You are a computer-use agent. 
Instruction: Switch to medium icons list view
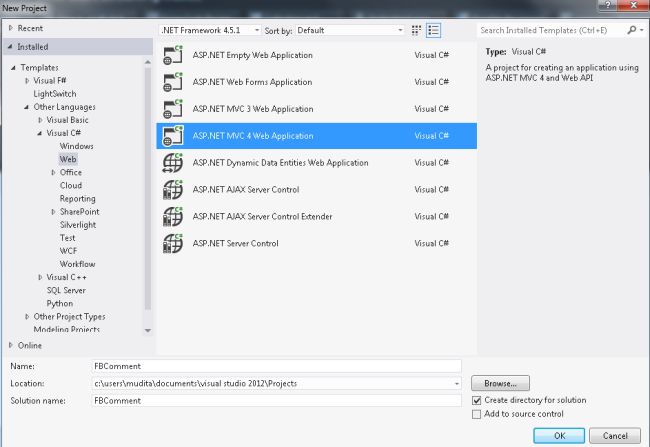(x=433, y=30)
